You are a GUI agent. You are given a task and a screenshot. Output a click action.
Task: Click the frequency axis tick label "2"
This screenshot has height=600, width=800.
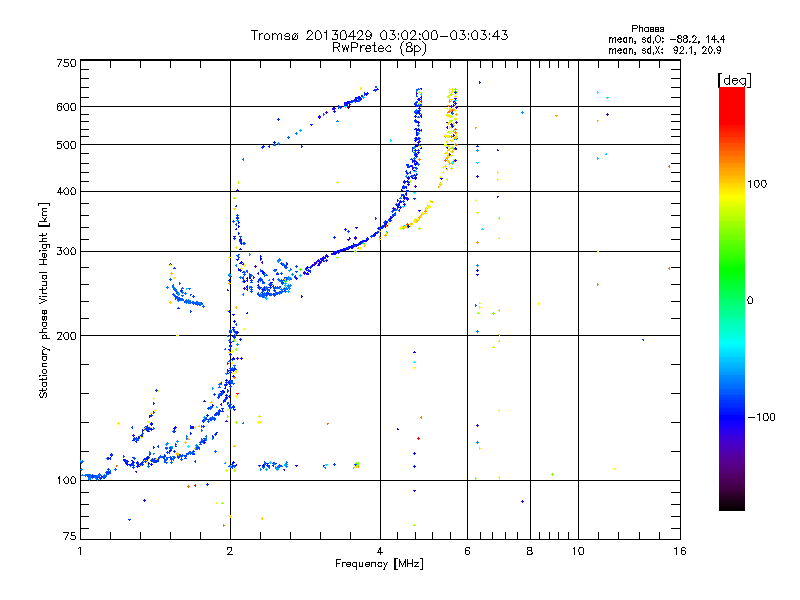(230, 551)
